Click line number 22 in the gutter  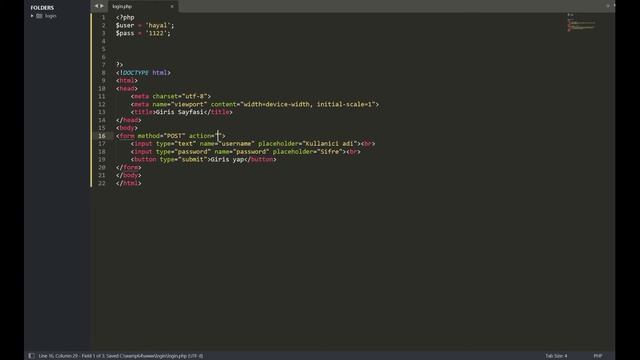(102, 184)
